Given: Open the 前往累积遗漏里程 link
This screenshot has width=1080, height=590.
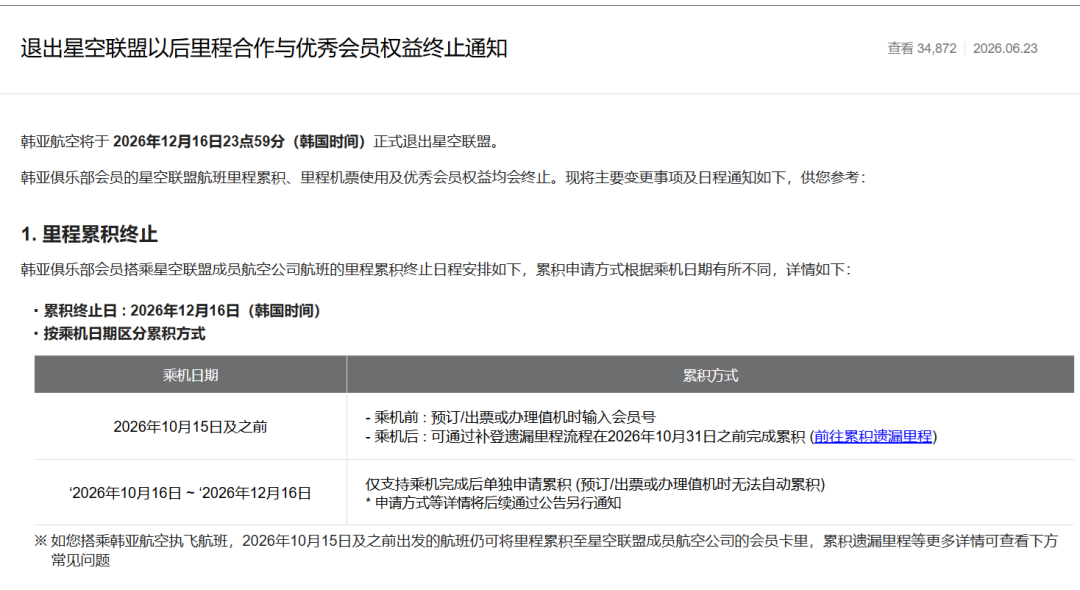Looking at the screenshot, I should [873, 436].
